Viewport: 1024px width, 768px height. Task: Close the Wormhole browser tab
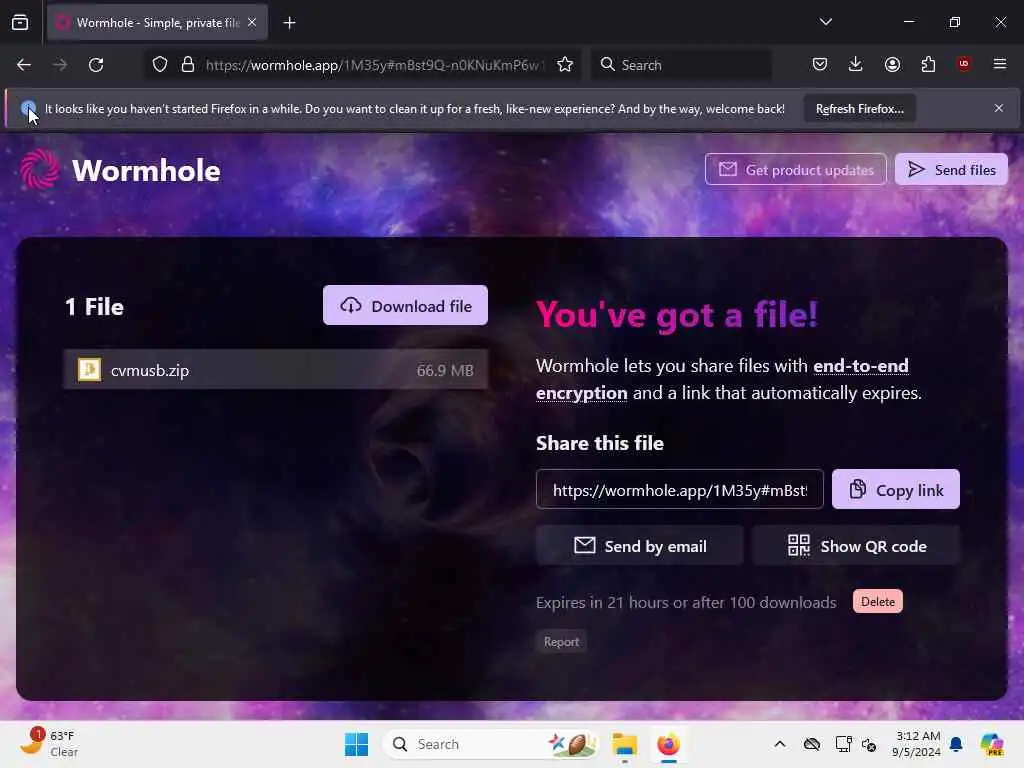[252, 23]
